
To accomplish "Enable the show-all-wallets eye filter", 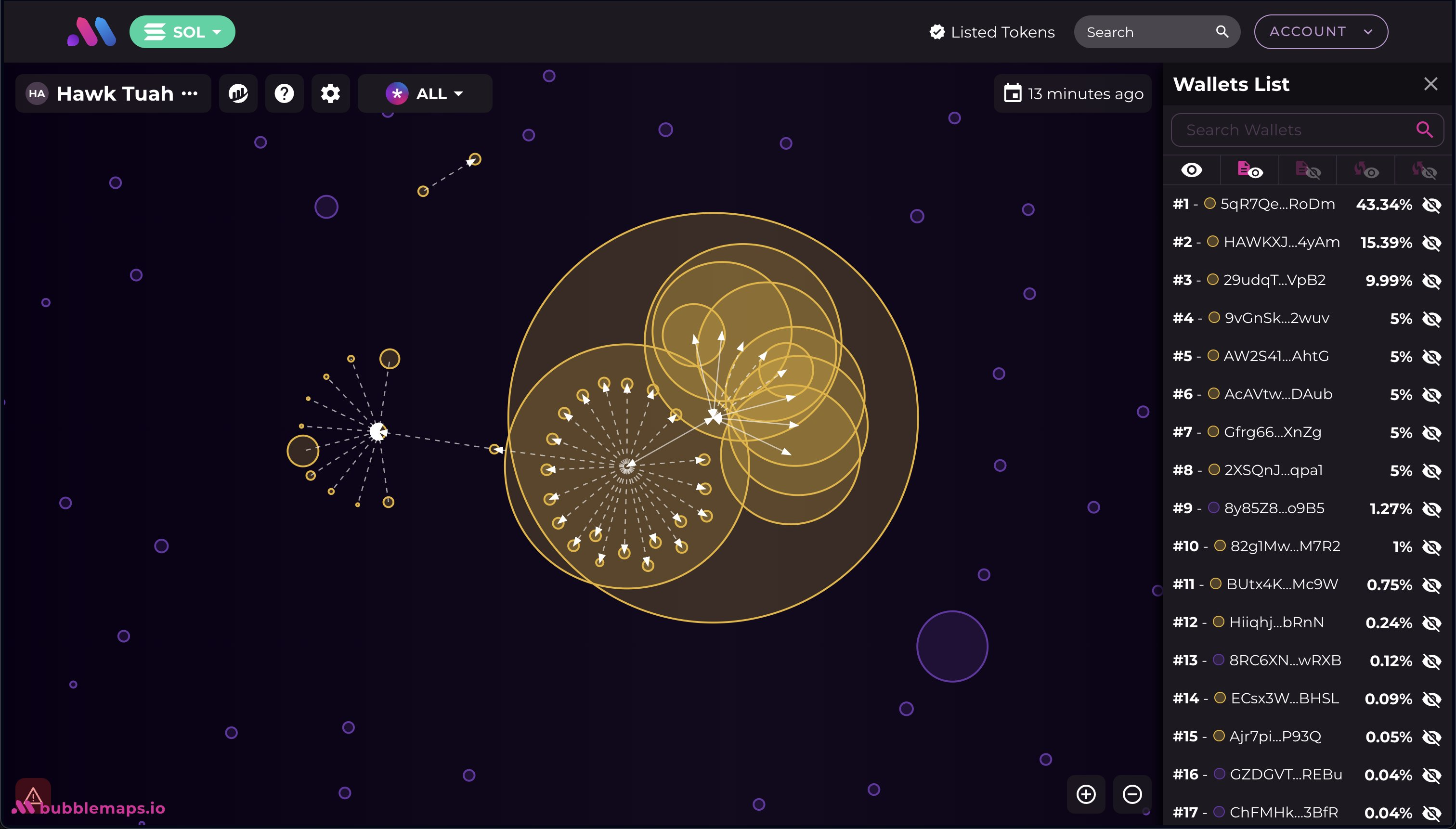I will [1192, 169].
